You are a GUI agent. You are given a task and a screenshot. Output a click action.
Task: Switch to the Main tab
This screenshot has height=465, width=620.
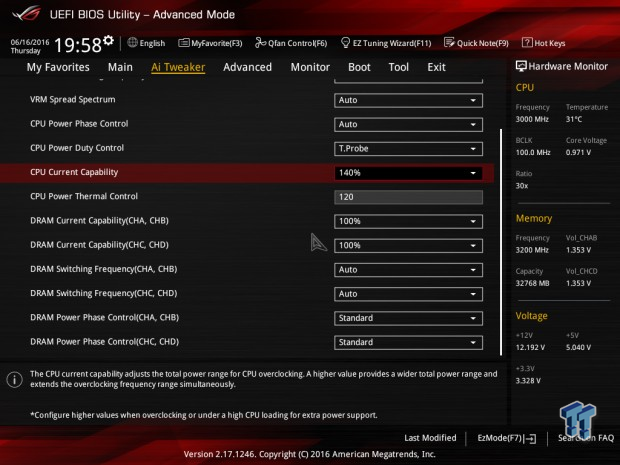click(x=120, y=67)
